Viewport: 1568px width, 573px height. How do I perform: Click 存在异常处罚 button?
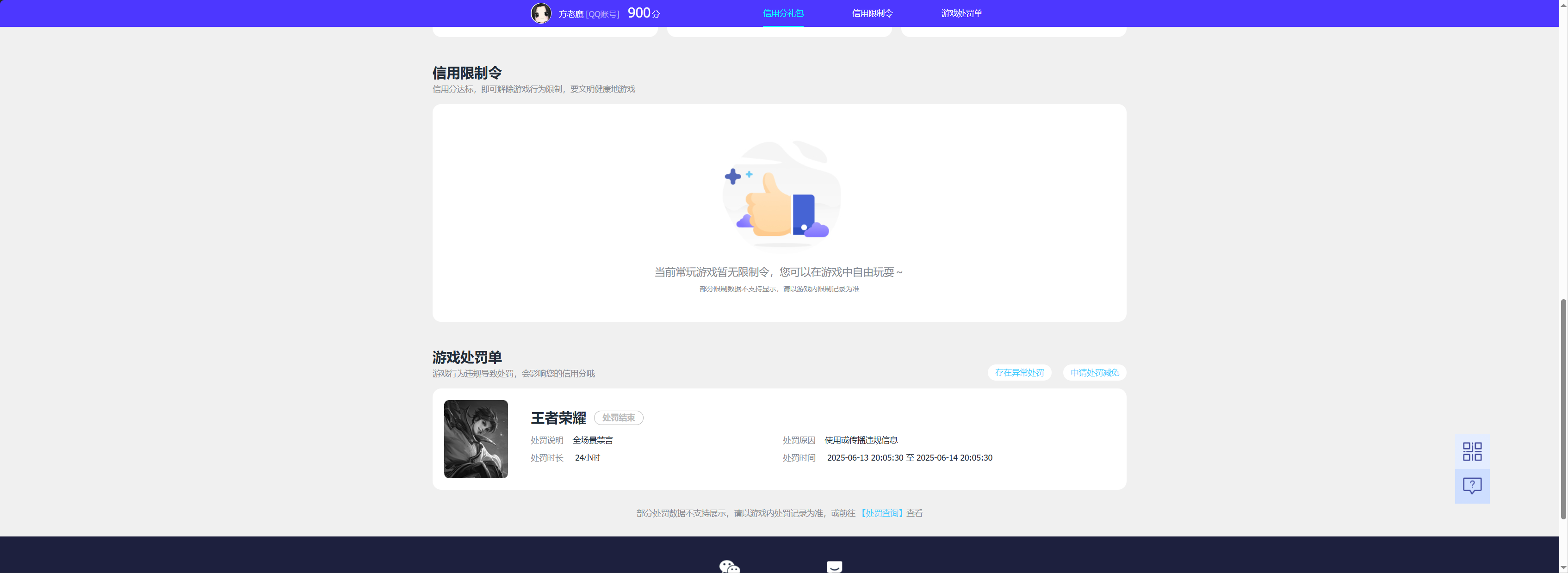point(1019,373)
